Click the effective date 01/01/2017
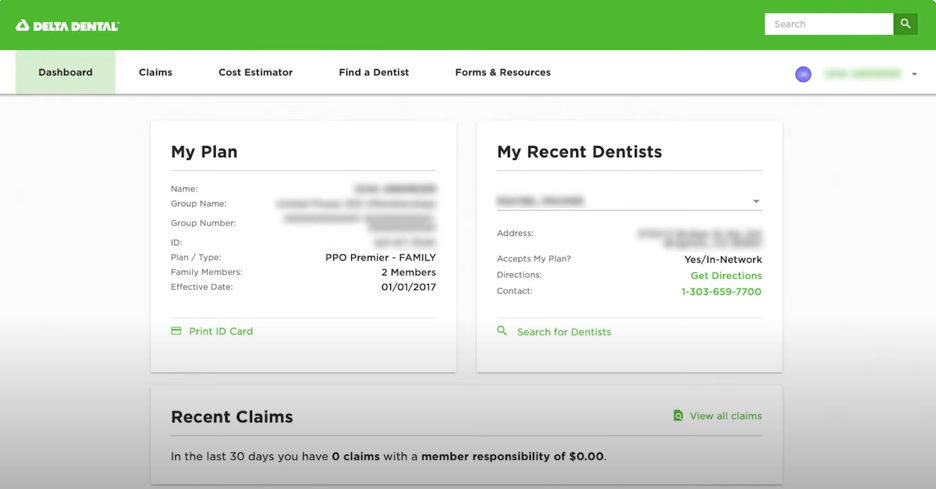Image resolution: width=936 pixels, height=490 pixels. (x=408, y=287)
